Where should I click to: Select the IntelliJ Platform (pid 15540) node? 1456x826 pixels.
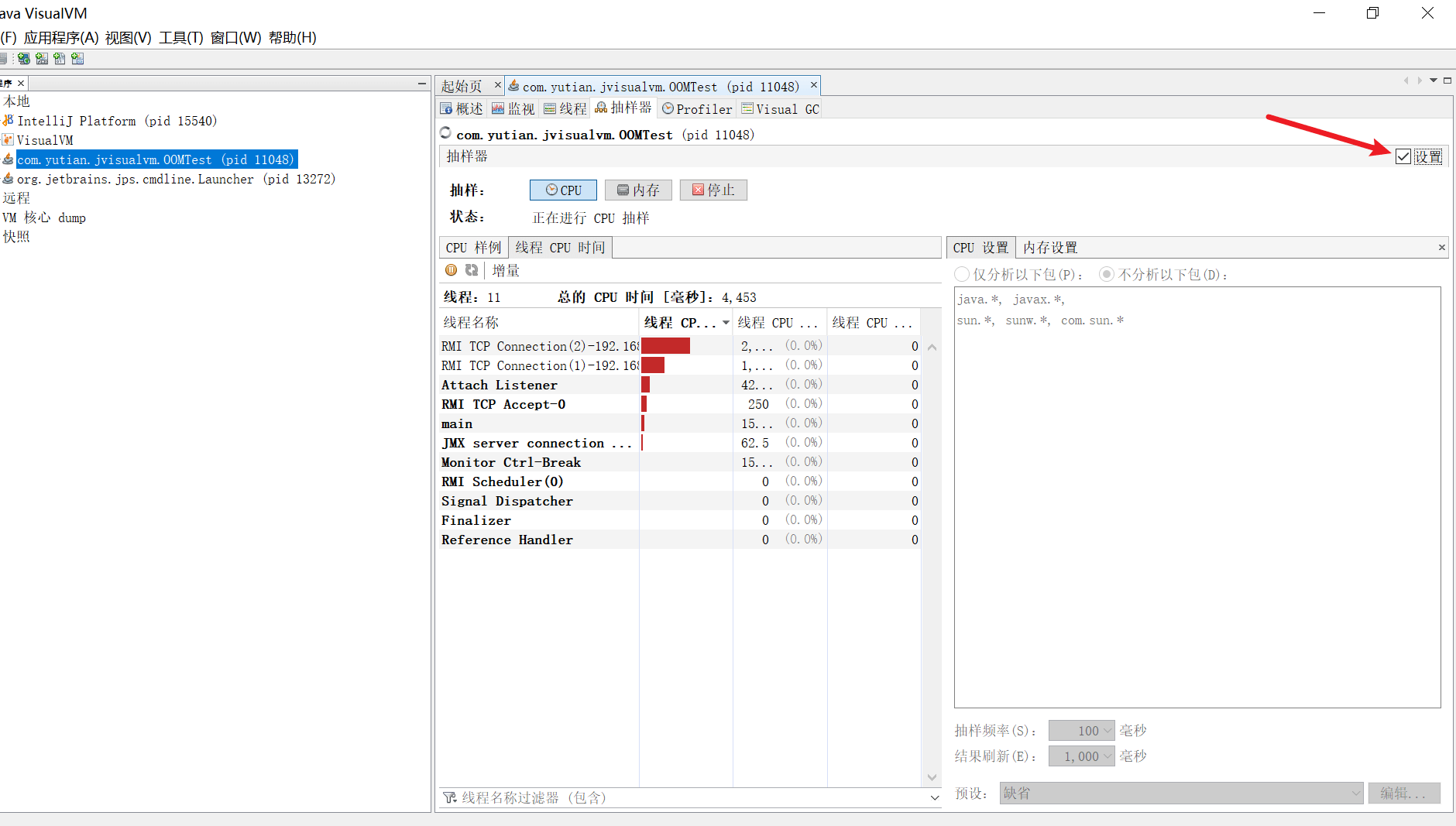click(116, 121)
